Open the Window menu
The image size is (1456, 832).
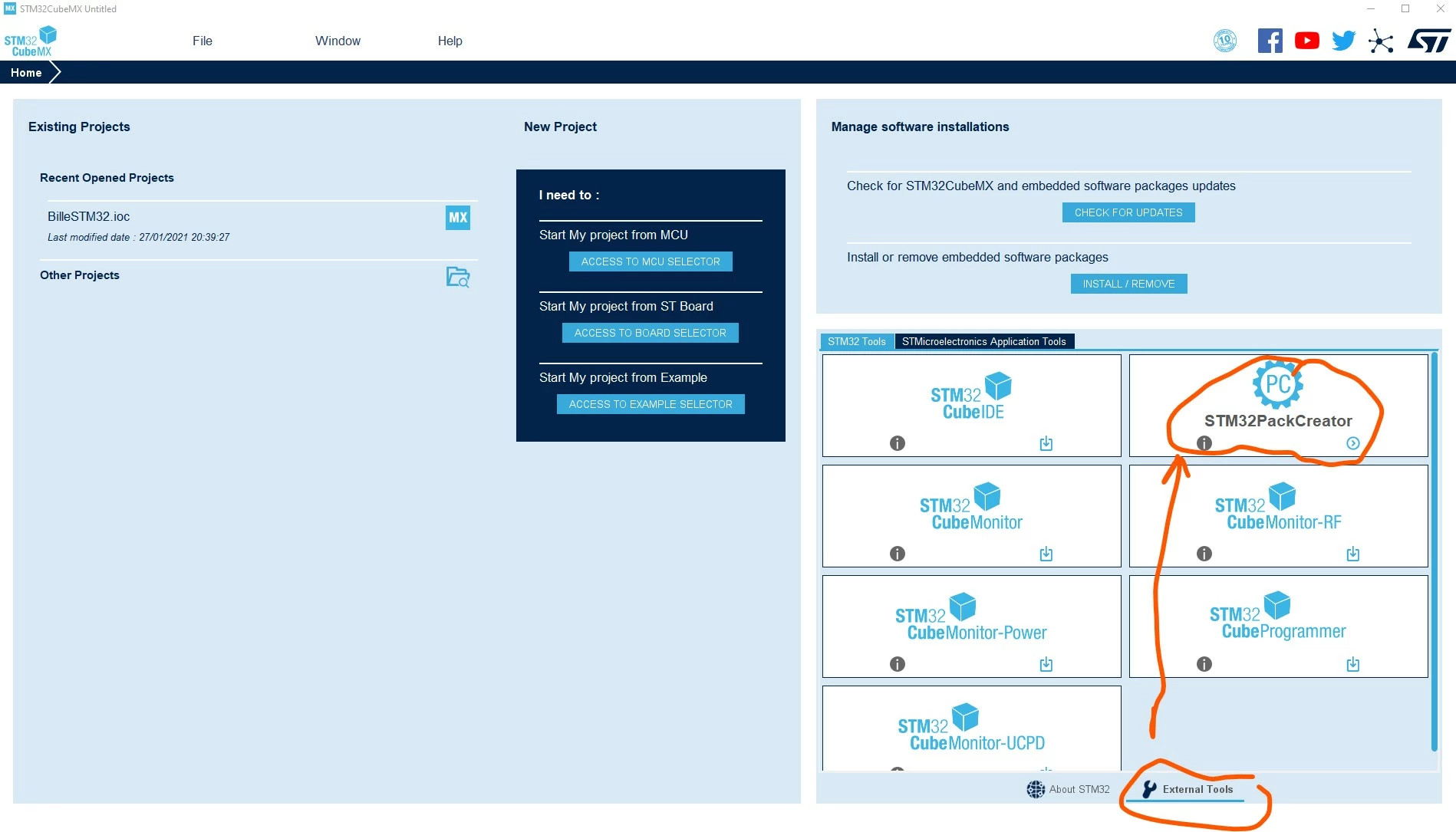pos(338,41)
